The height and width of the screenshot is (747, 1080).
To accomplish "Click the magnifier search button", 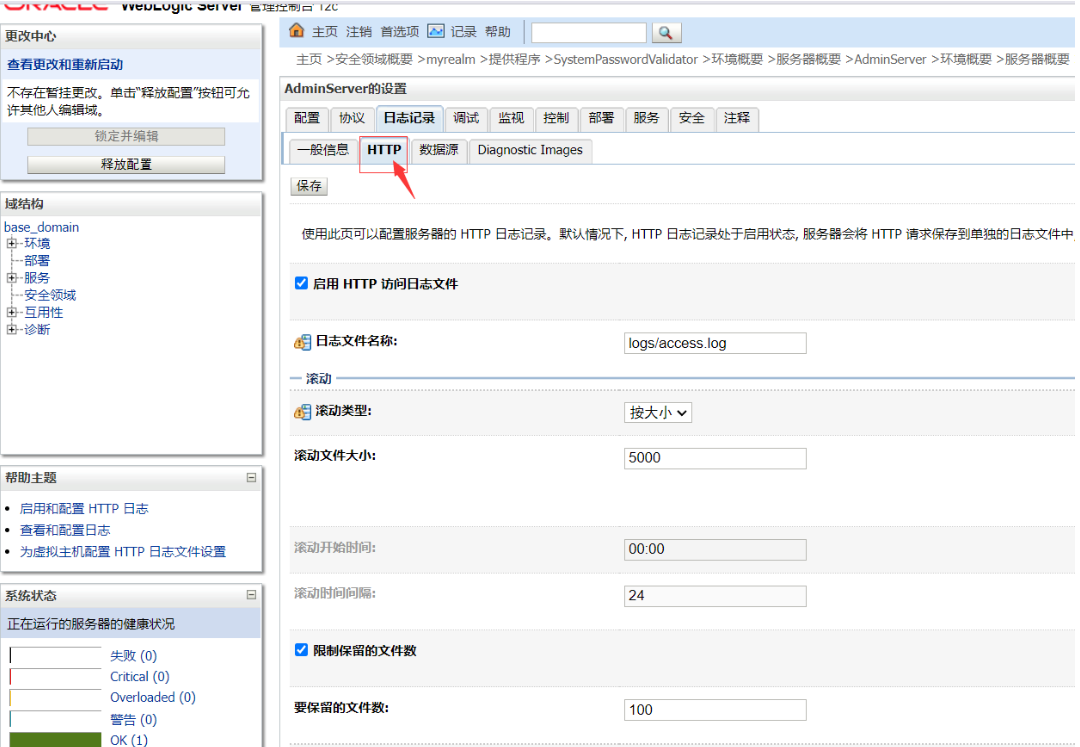I will (x=666, y=33).
